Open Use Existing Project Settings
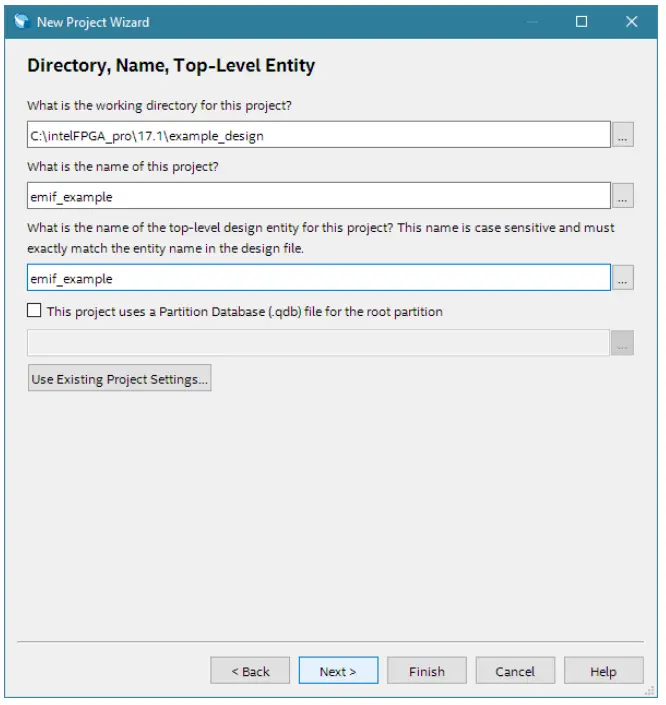 tap(120, 379)
